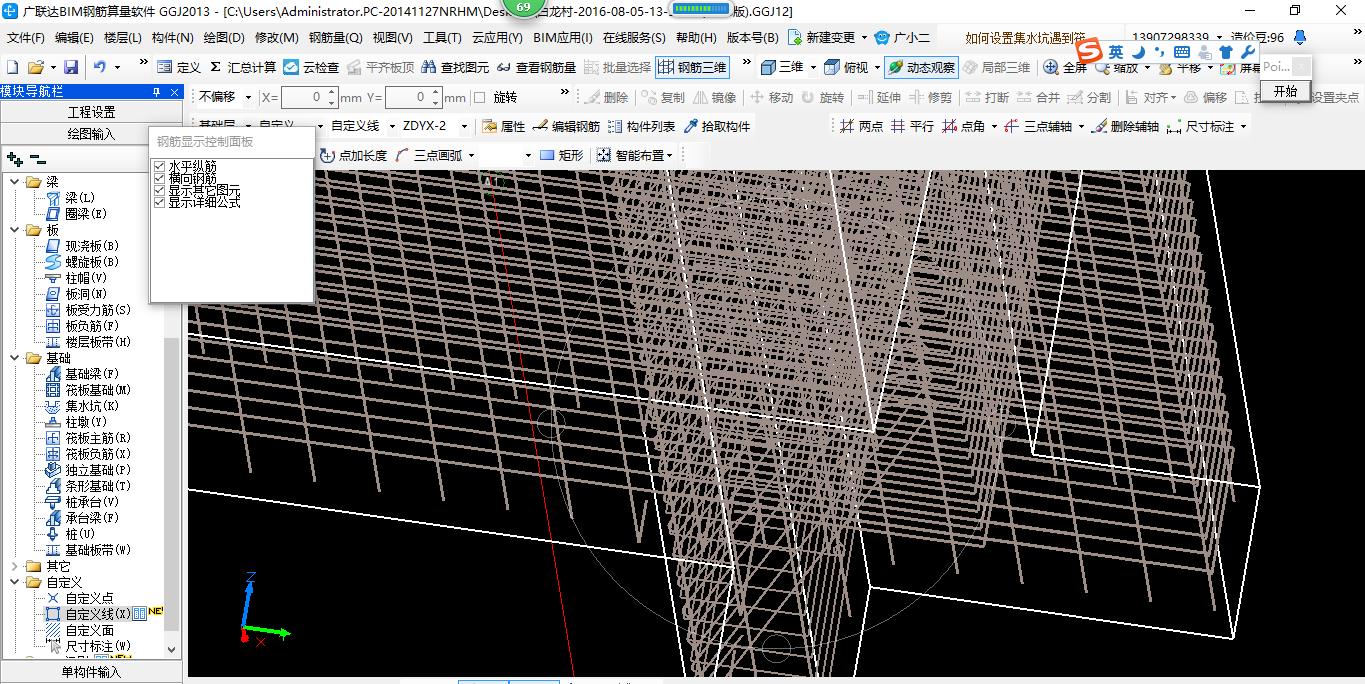Open 构件(N) menu
This screenshot has width=1365, height=684.
pyautogui.click(x=173, y=38)
